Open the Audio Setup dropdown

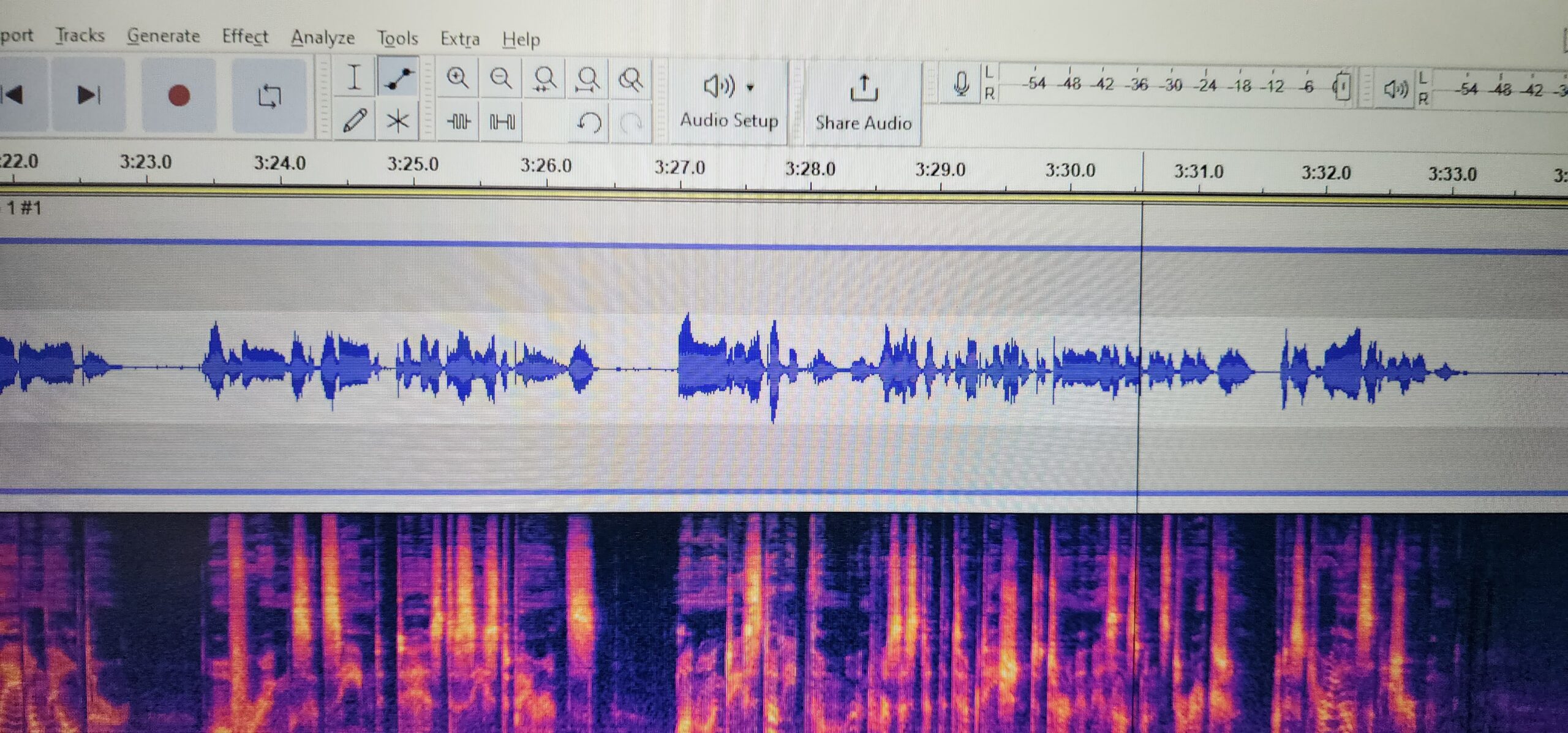coord(729,102)
